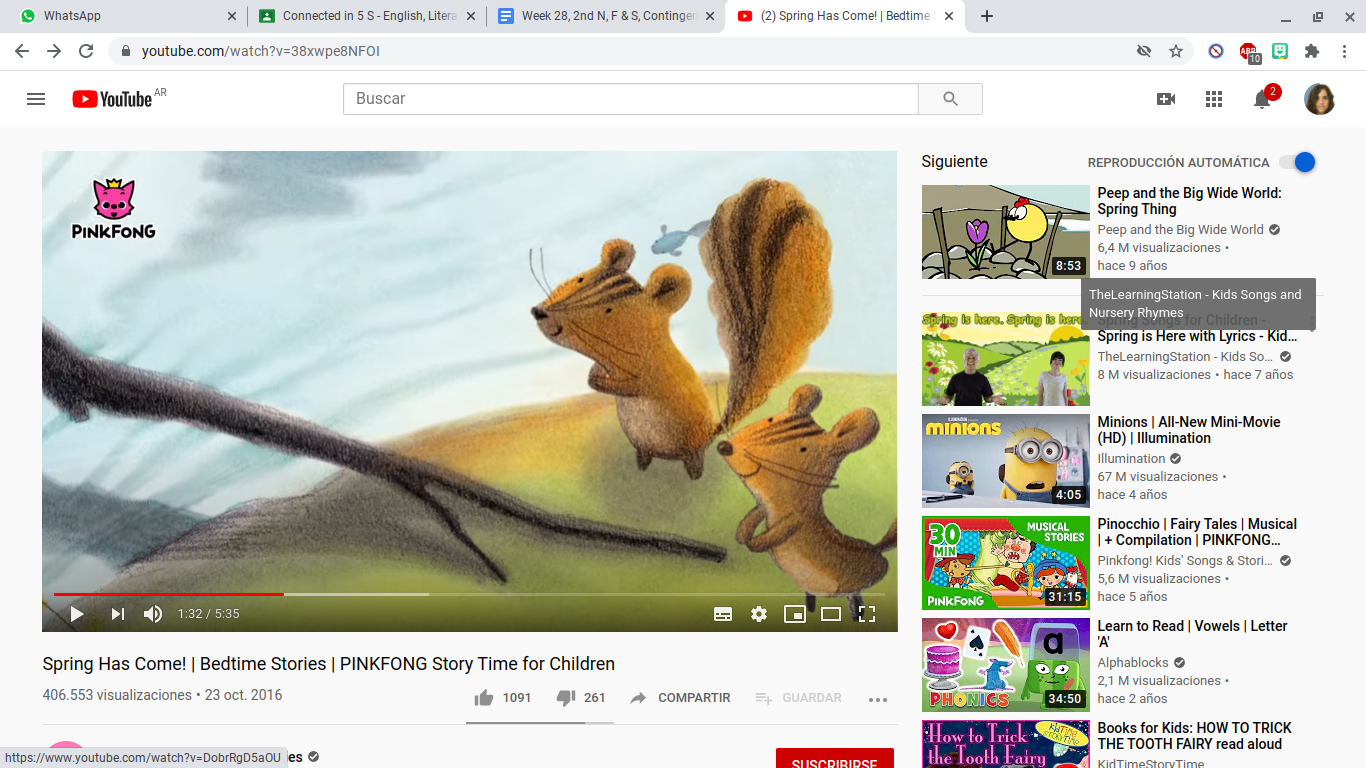Viewport: 1366px width, 768px height.
Task: Open the player settings gear
Action: click(x=759, y=614)
